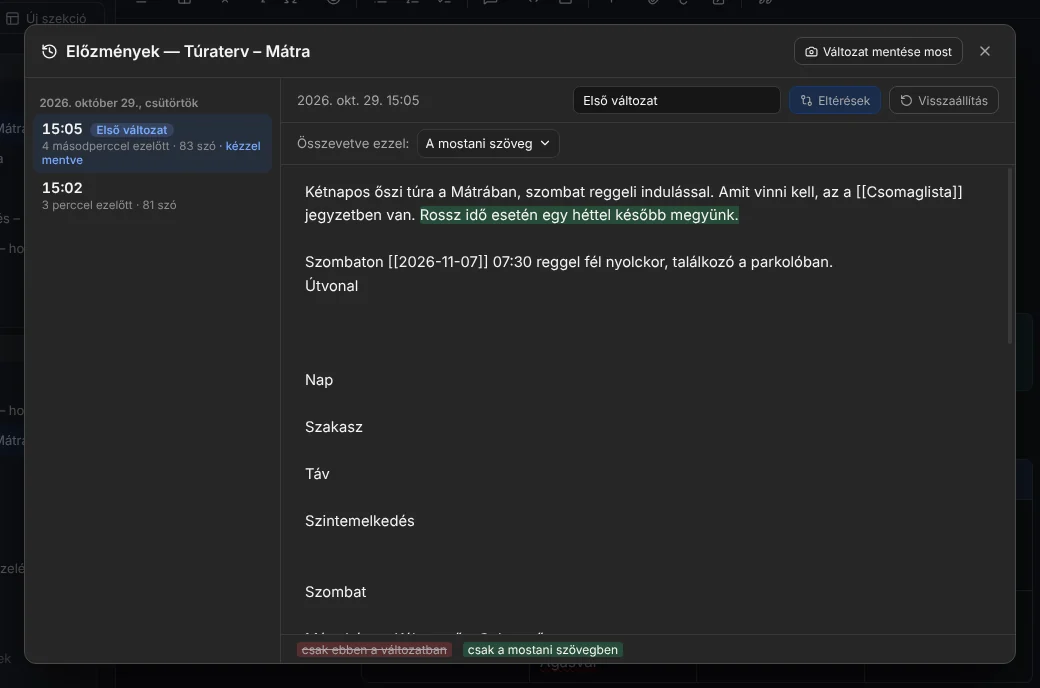Click the Szombat row text

click(336, 592)
